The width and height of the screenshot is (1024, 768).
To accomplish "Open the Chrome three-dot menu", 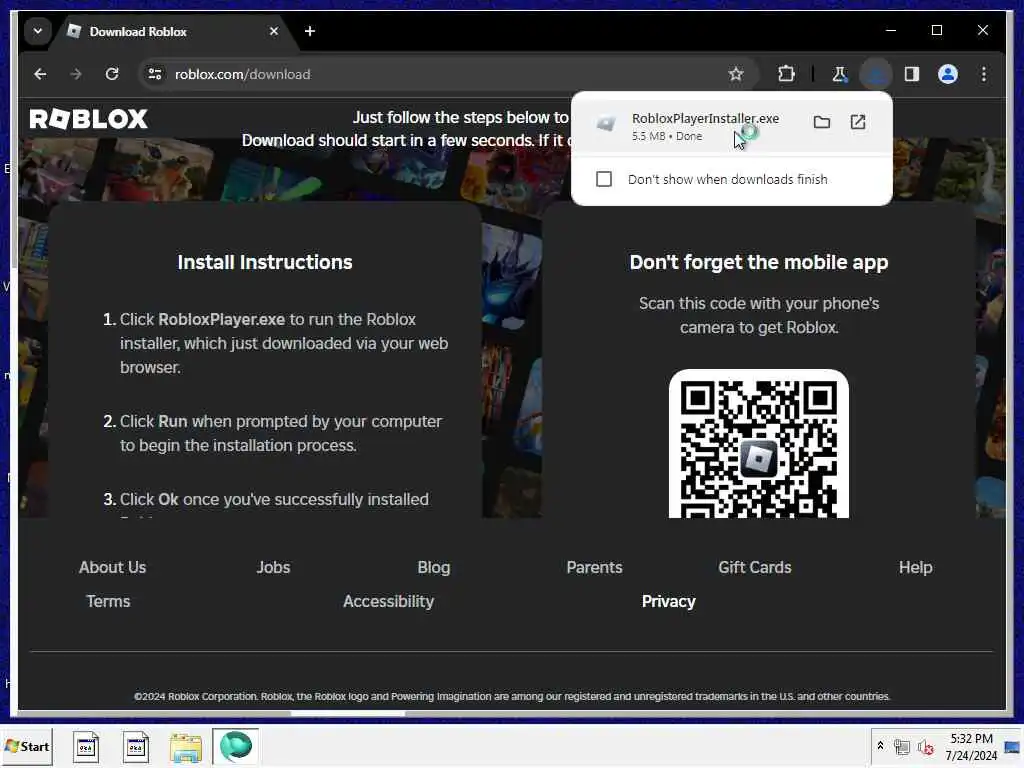I will [984, 74].
